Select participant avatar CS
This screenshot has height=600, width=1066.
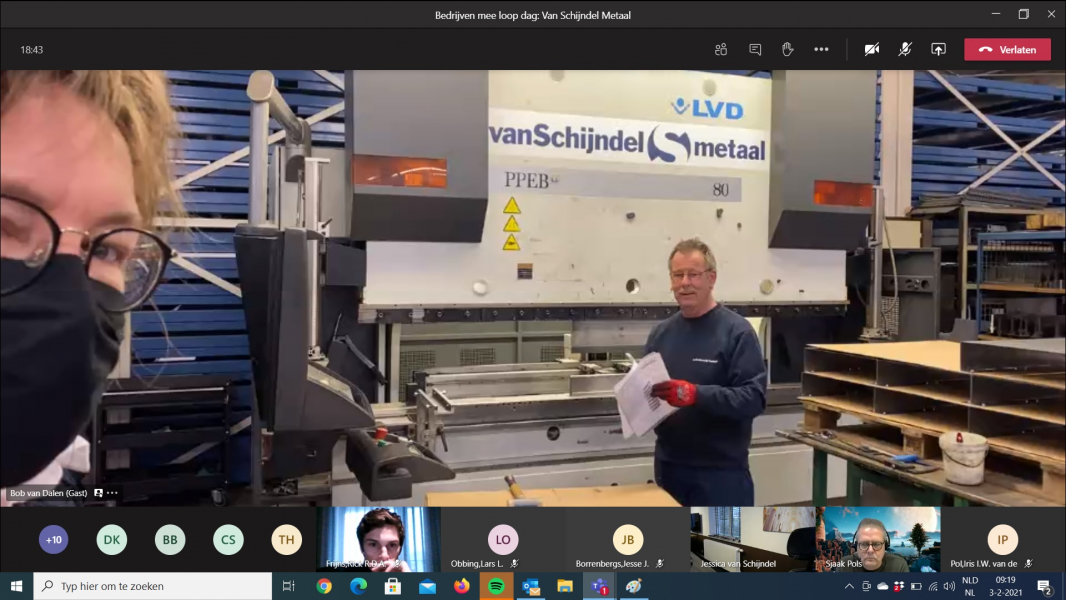(x=228, y=540)
